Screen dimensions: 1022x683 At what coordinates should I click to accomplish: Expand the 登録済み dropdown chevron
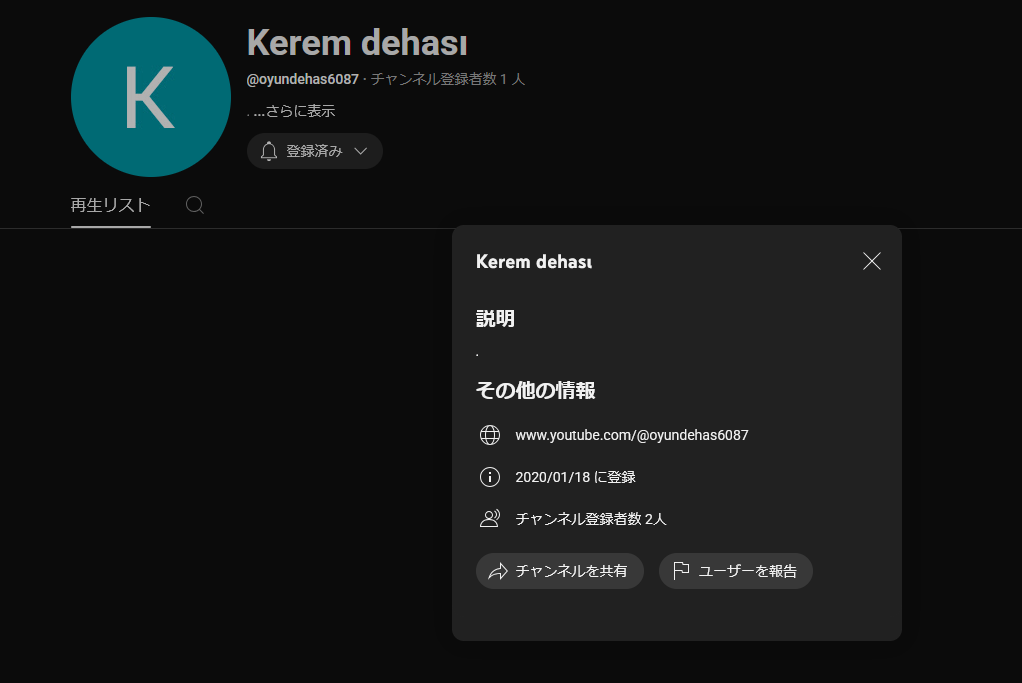click(x=360, y=151)
